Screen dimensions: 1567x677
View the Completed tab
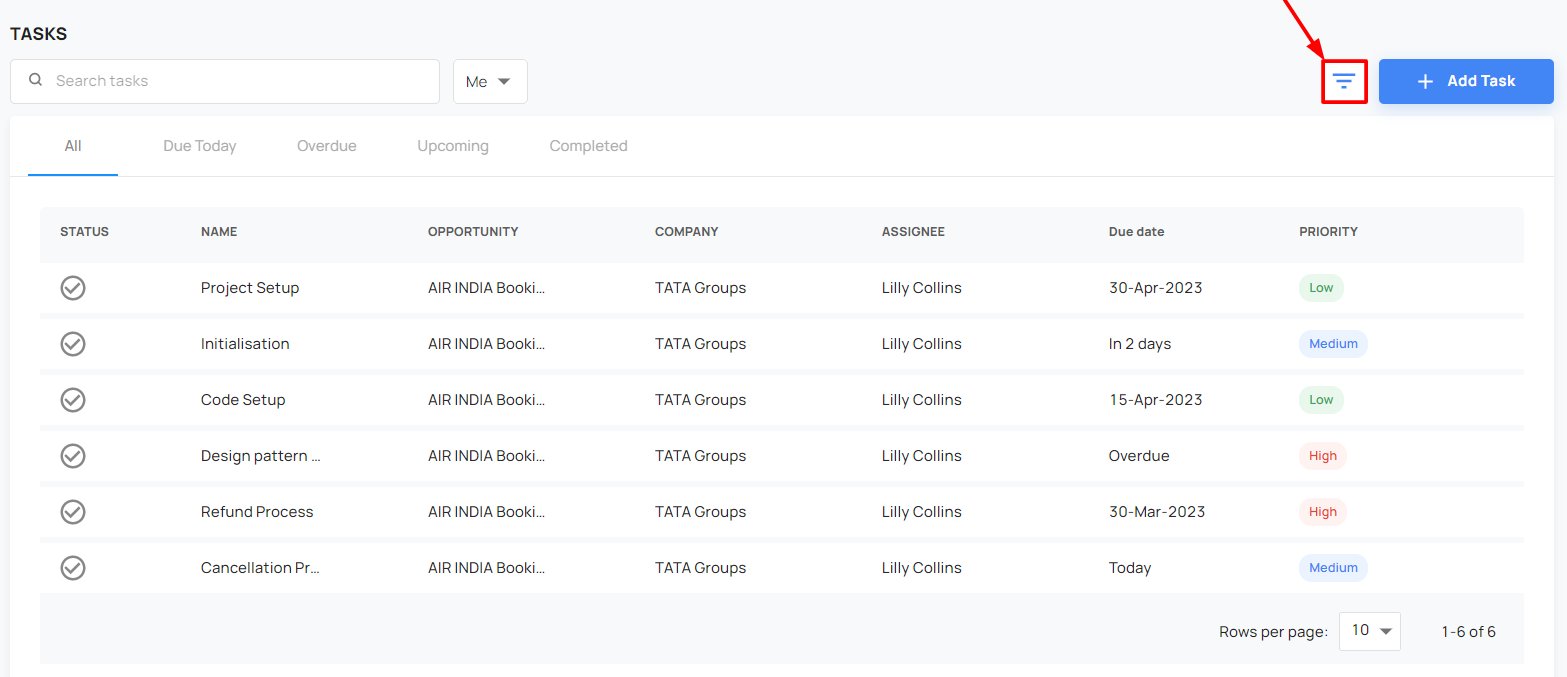588,146
